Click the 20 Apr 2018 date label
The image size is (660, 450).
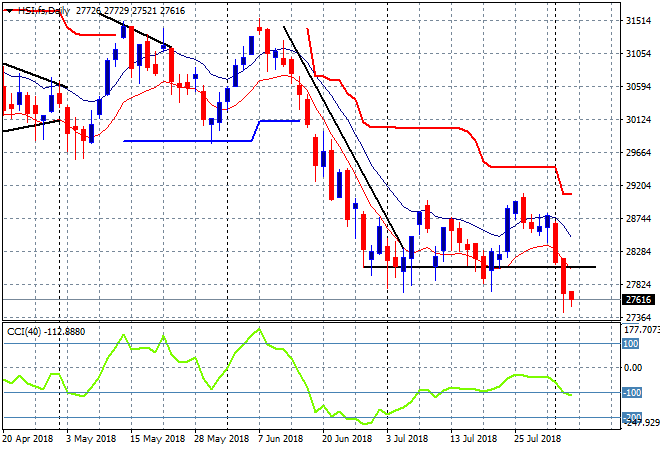coord(28,439)
